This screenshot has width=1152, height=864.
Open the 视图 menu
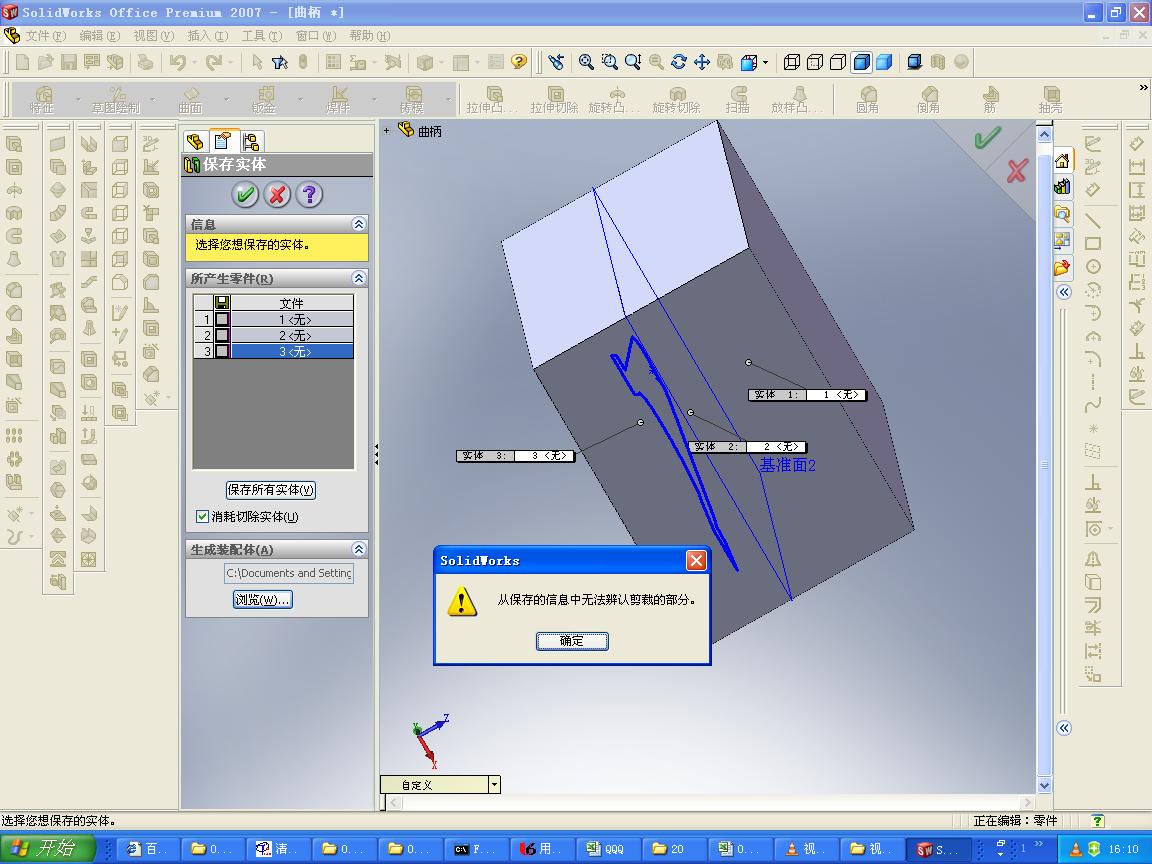pos(154,35)
